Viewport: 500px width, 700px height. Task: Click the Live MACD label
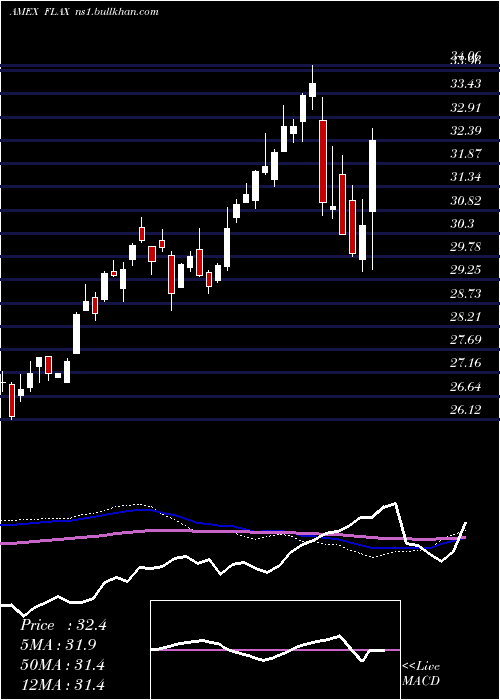(421, 674)
